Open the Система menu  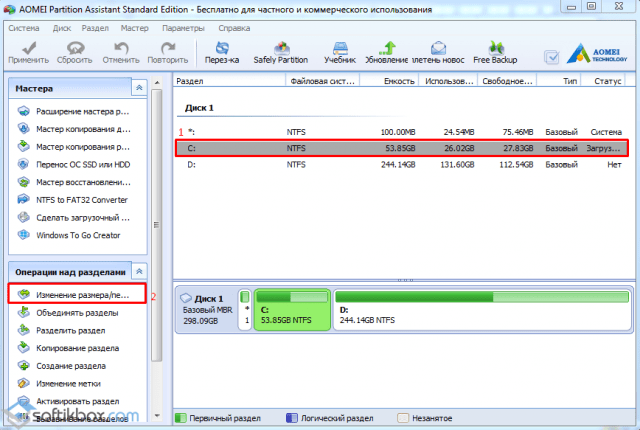pos(24,28)
